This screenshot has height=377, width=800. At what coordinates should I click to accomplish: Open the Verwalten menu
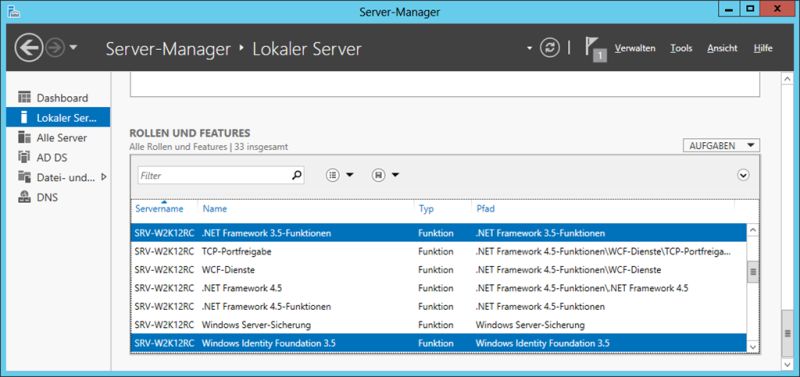pyautogui.click(x=635, y=48)
